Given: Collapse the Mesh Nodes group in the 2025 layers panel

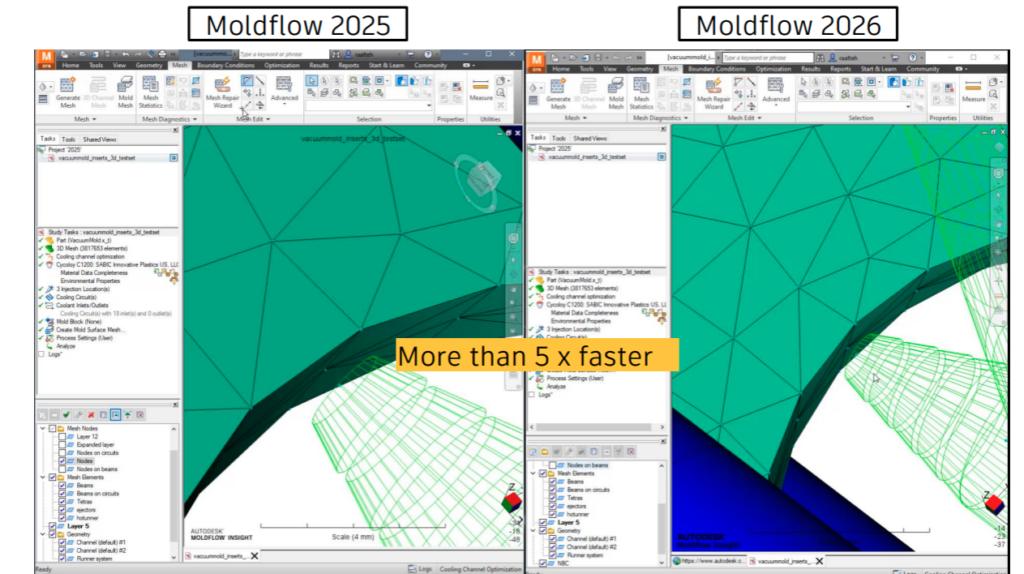Looking at the screenshot, I should pyautogui.click(x=43, y=428).
